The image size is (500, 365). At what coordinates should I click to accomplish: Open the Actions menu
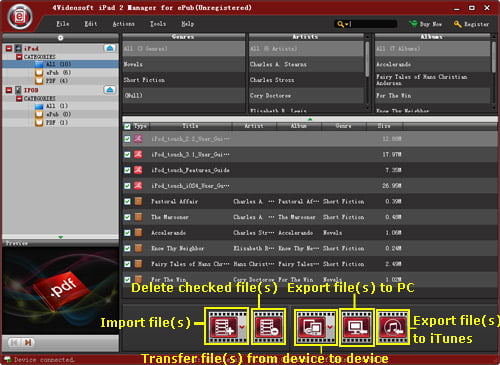[x=124, y=24]
